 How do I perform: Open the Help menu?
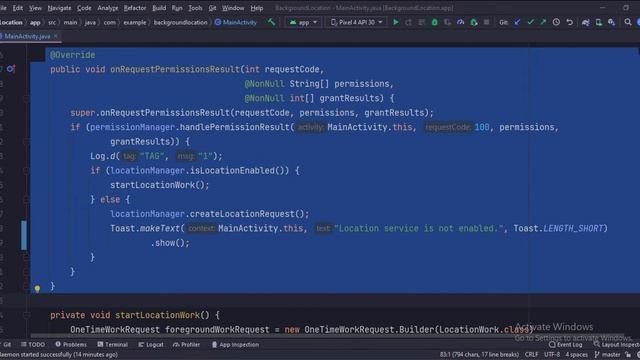[x=257, y=8]
